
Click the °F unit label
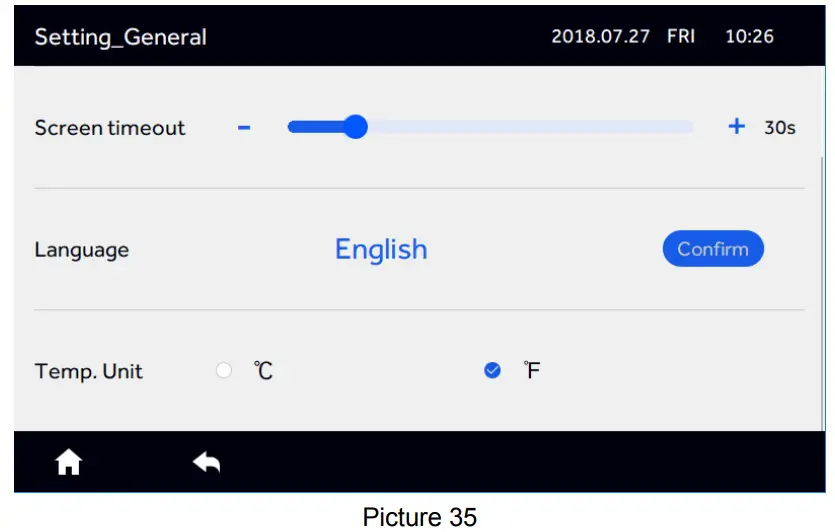(x=532, y=371)
